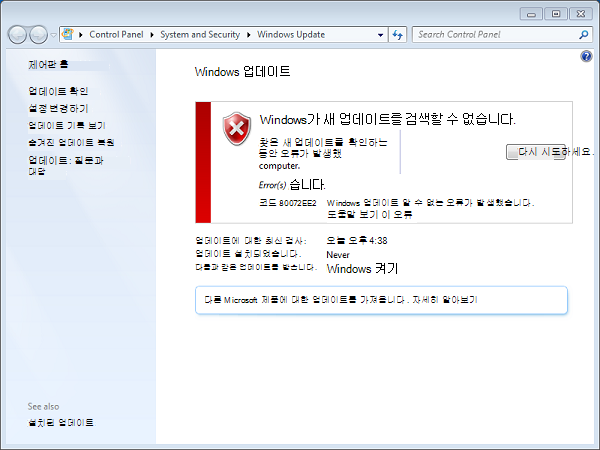
Task: Open address bar history dropdown
Action: click(380, 35)
